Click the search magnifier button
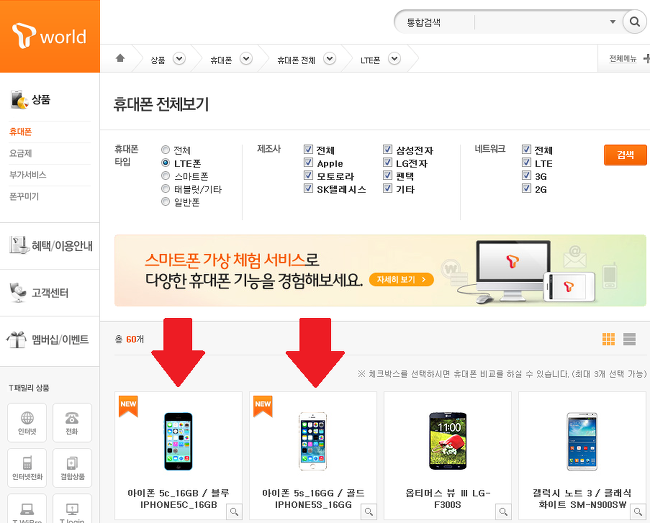Viewport: 650px width, 523px height. click(x=635, y=22)
